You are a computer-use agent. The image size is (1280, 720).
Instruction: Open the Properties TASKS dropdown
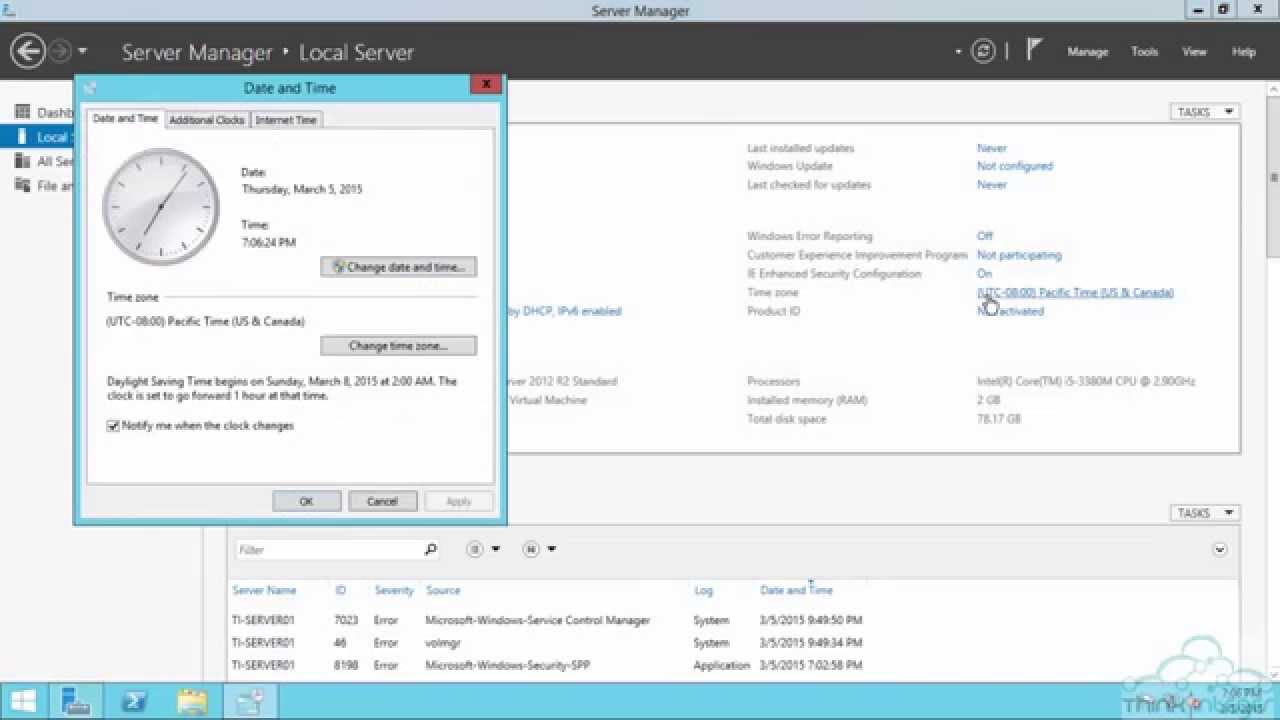click(x=1204, y=112)
